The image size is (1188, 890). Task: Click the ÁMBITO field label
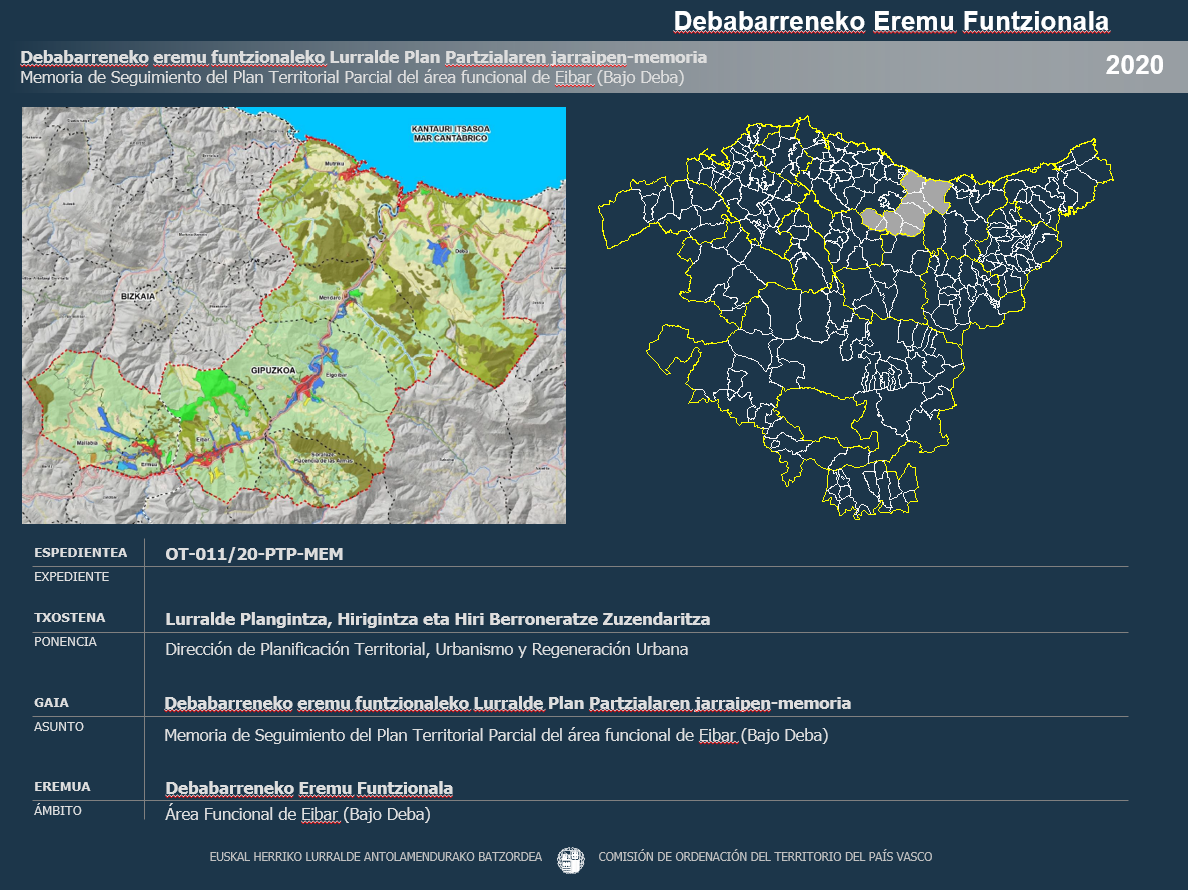58,811
